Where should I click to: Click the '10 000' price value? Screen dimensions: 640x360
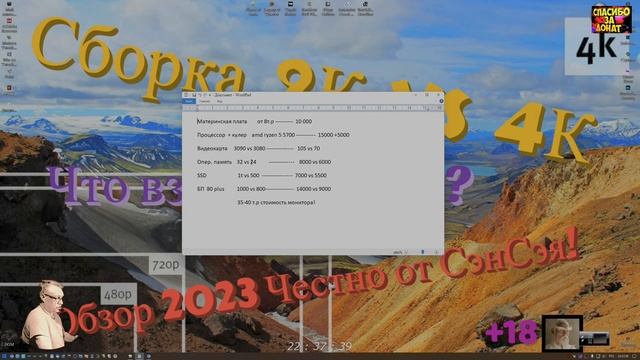303,122
